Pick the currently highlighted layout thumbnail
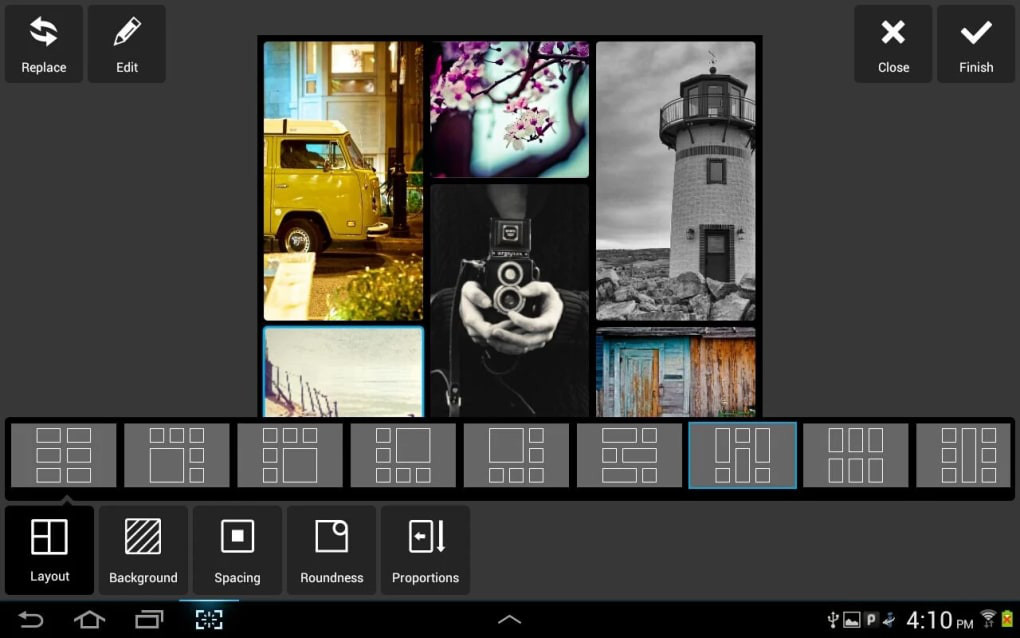Viewport: 1020px width, 638px height. [742, 455]
